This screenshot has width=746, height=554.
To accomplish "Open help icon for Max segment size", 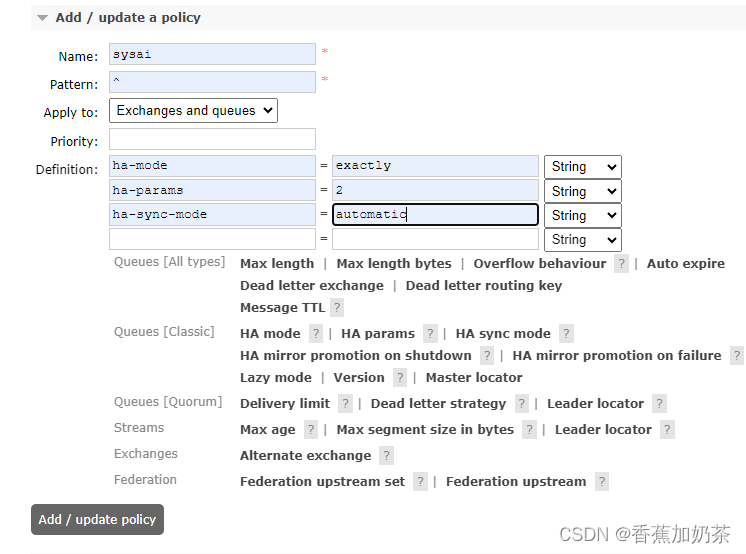I will 529,430.
